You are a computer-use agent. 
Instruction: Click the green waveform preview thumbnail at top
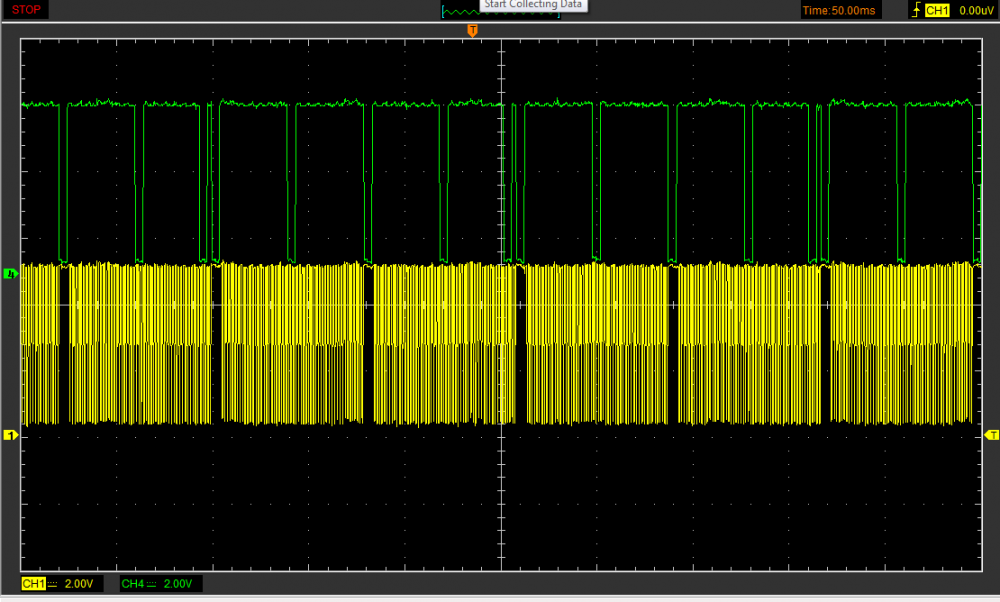[459, 12]
